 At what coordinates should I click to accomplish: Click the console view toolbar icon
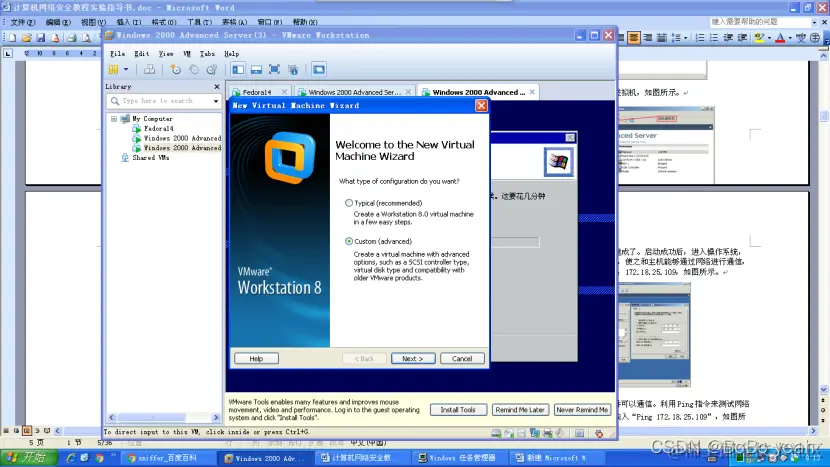click(x=319, y=69)
